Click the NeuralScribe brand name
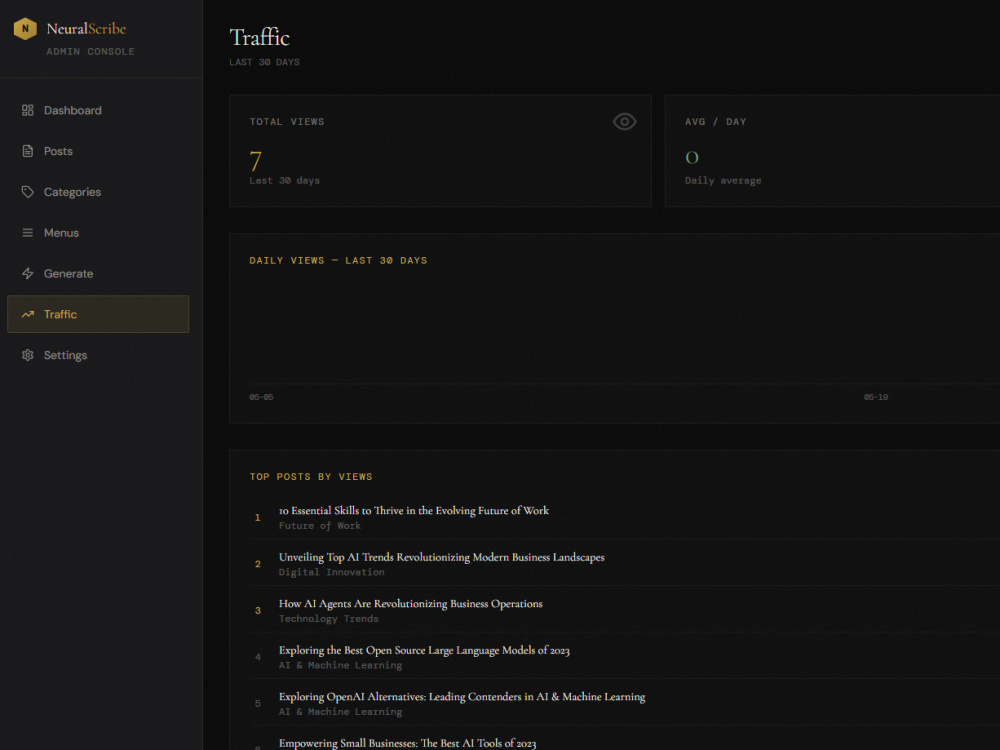The width and height of the screenshot is (1000, 750). tap(86, 29)
